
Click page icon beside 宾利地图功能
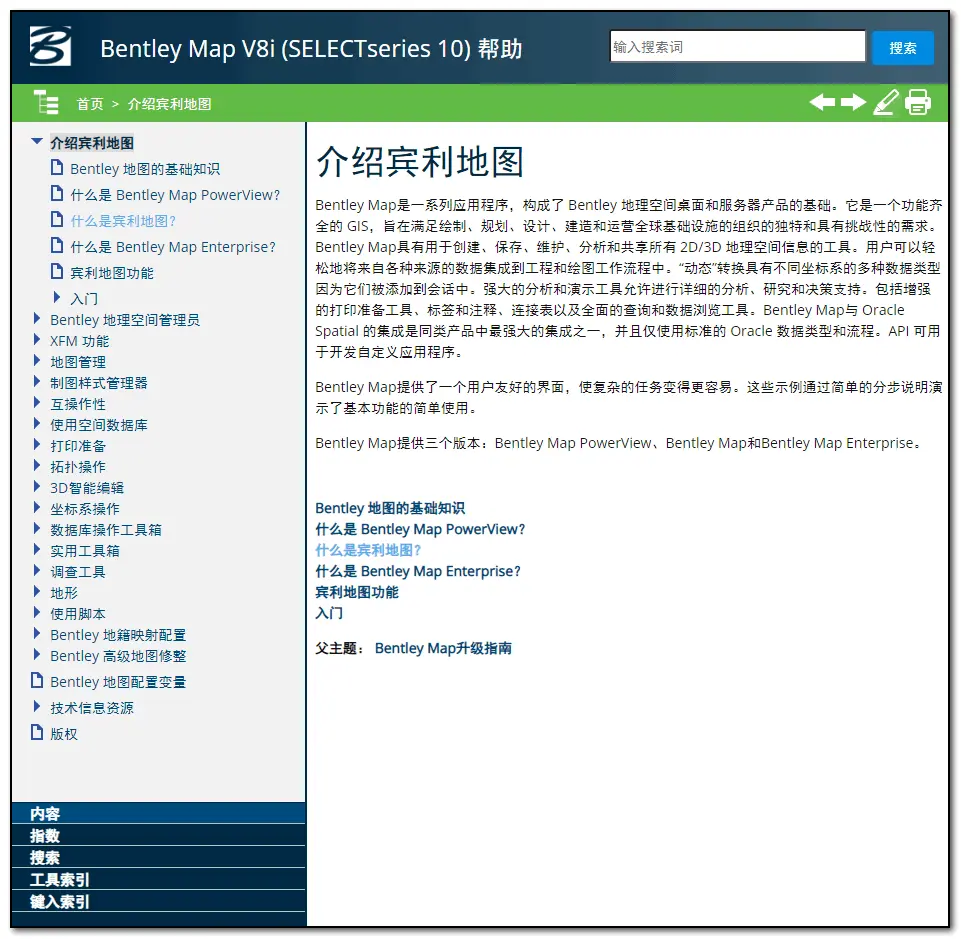[x=56, y=272]
